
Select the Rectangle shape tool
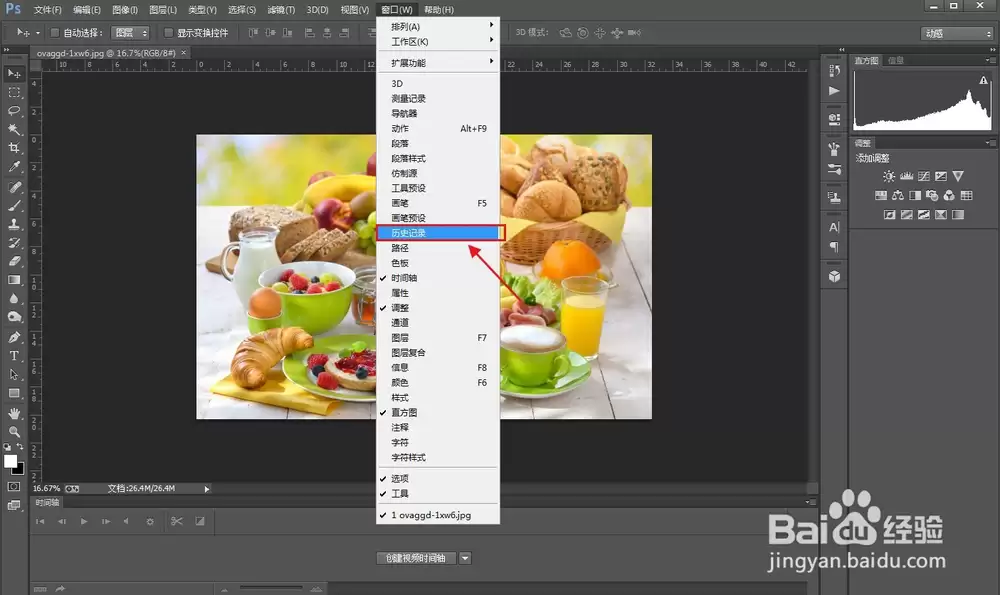pyautogui.click(x=14, y=393)
